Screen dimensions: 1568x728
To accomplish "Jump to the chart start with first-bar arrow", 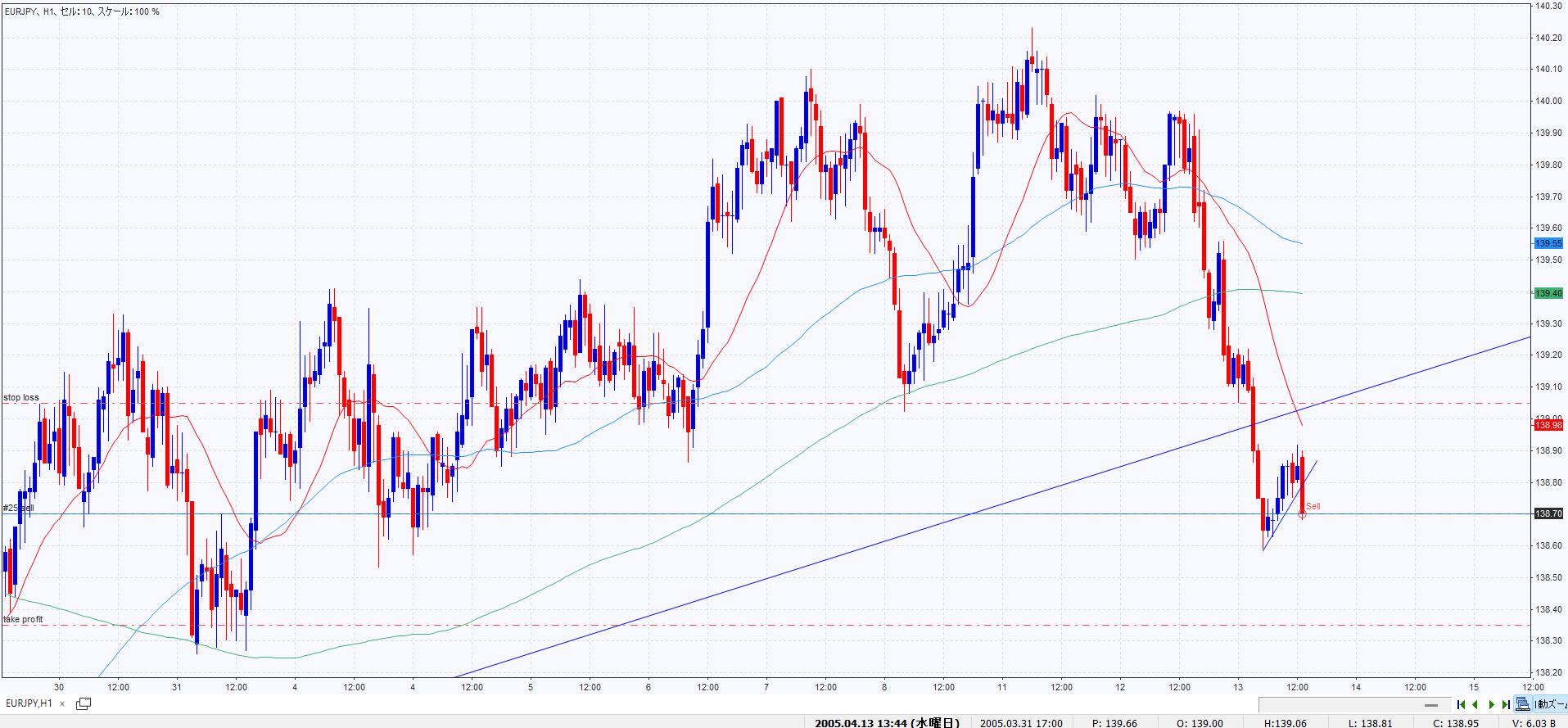I will [1462, 704].
